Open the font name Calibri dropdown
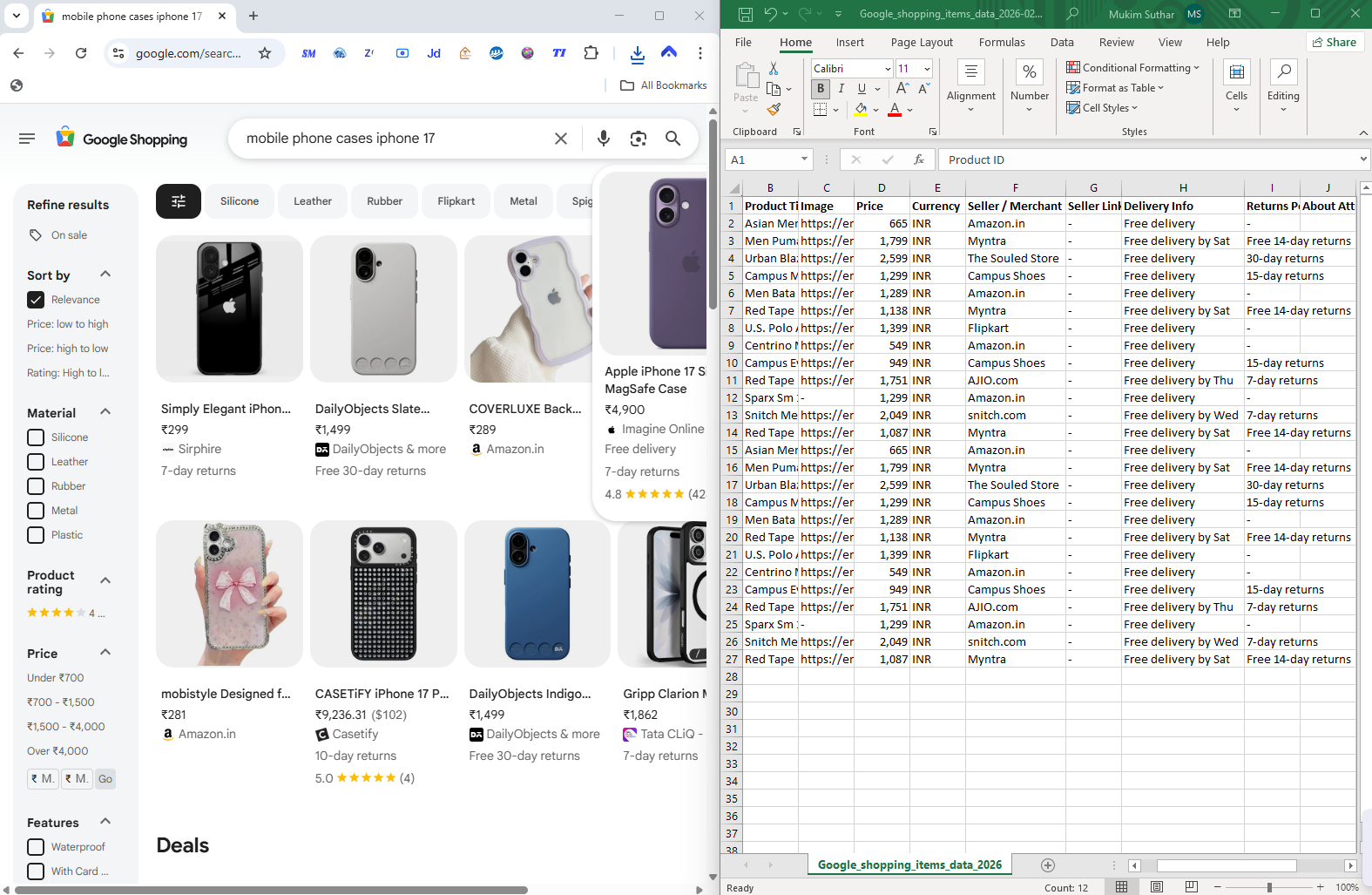Image resolution: width=1372 pixels, height=895 pixels. (x=888, y=69)
